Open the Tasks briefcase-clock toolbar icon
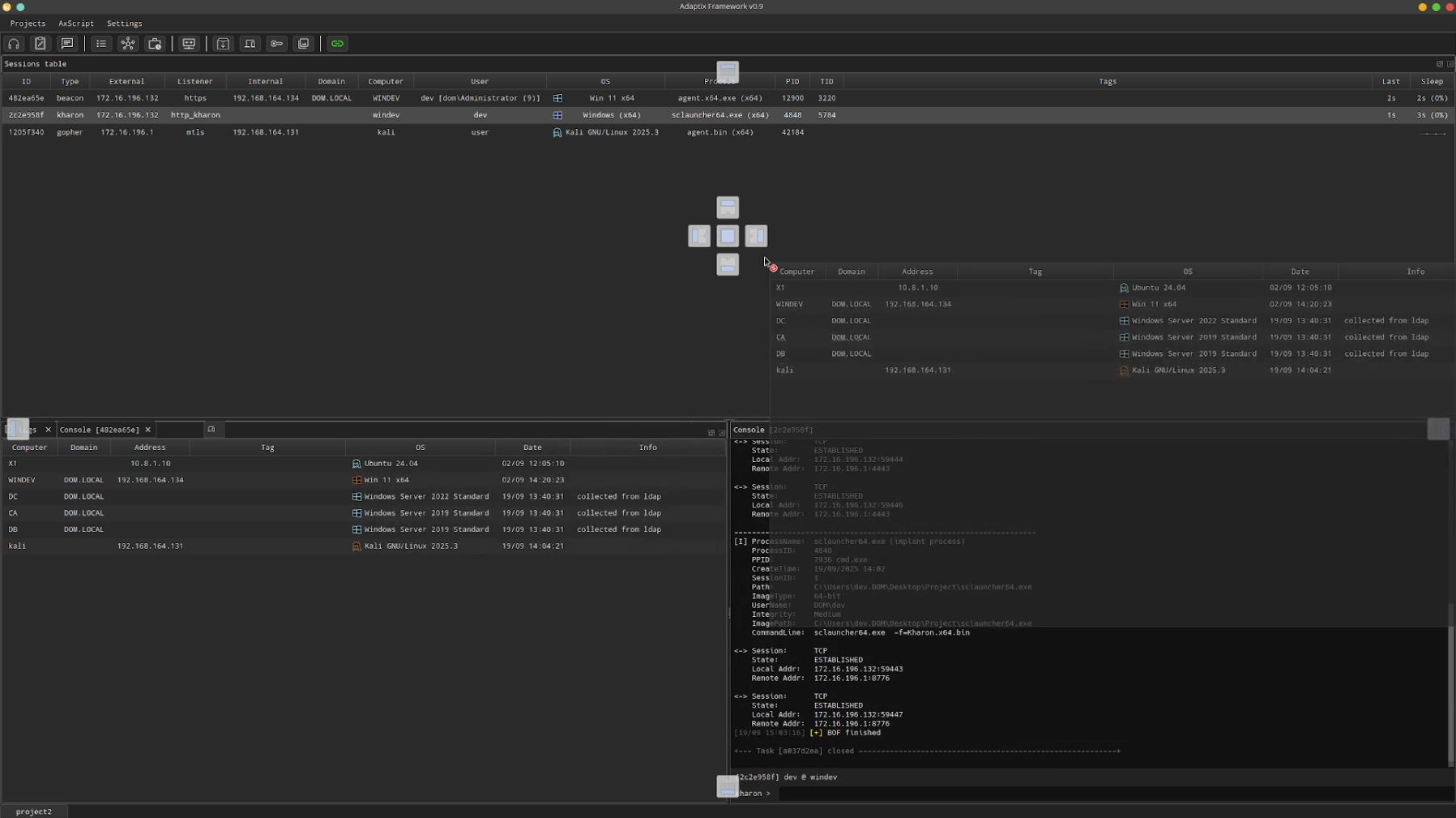The height and width of the screenshot is (818, 1456). coord(155,44)
